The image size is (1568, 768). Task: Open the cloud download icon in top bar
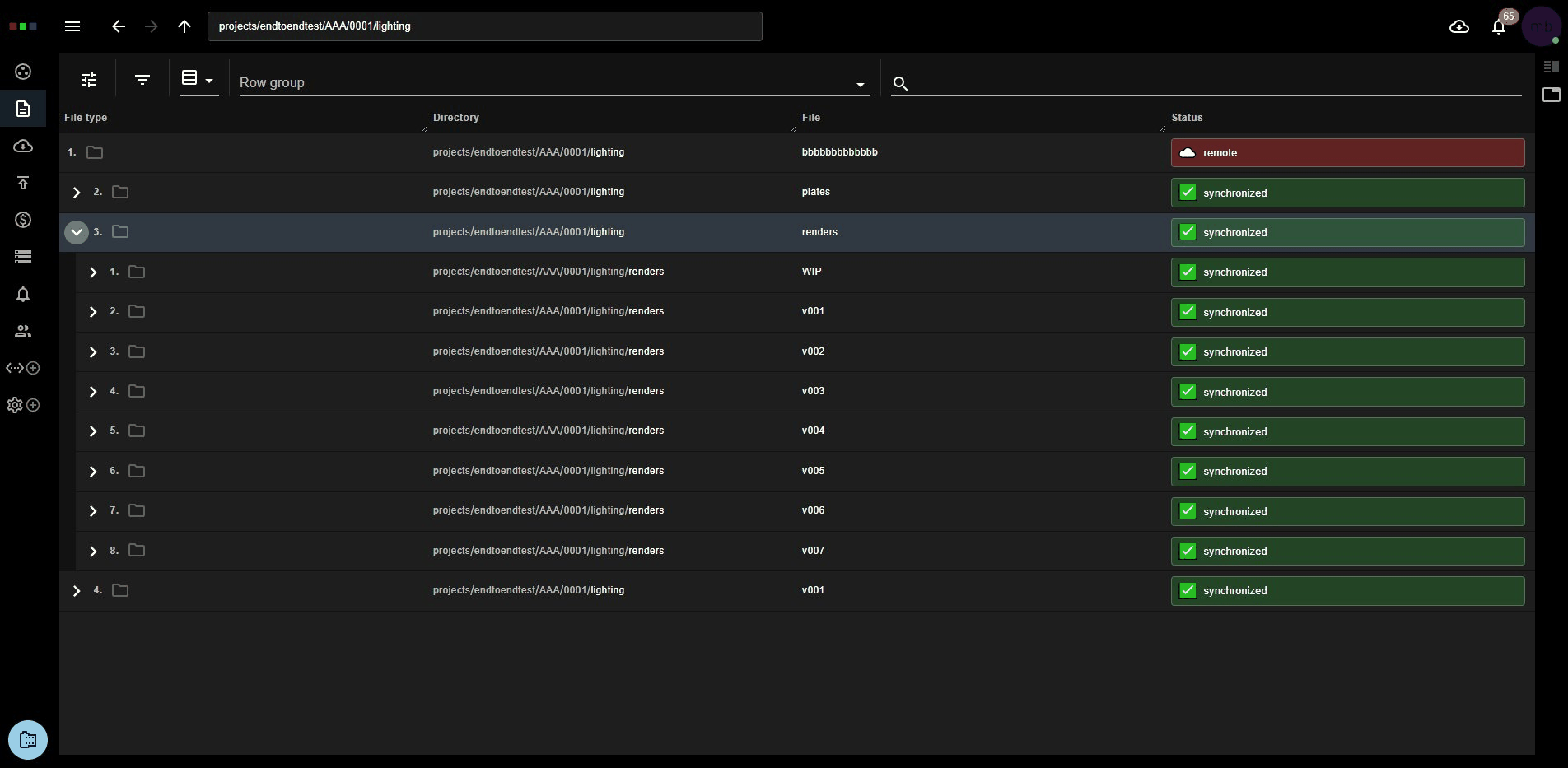tap(1459, 26)
